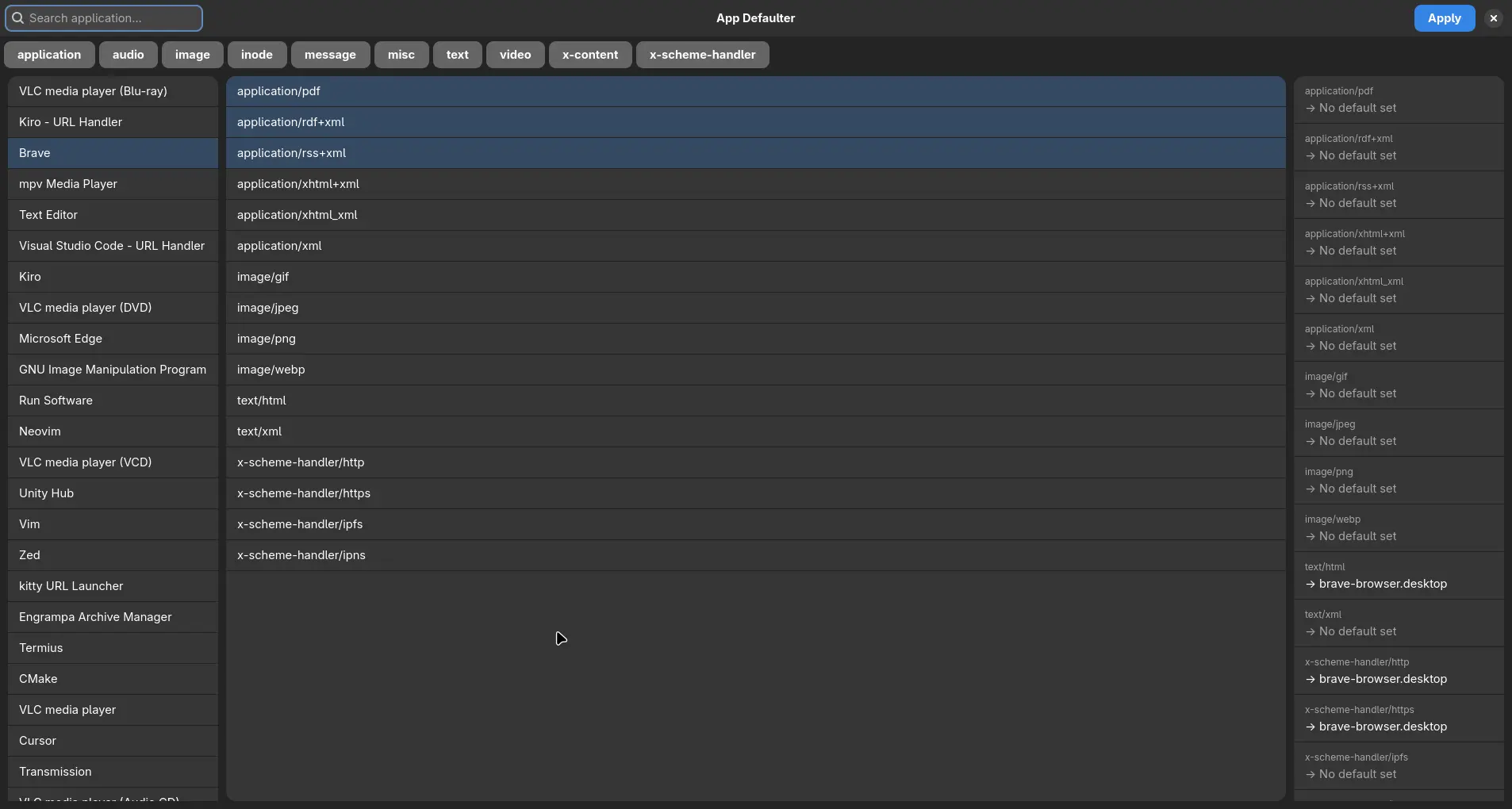
Task: Click x-scheme-handler/http default entry in right panel
Action: [1398, 671]
